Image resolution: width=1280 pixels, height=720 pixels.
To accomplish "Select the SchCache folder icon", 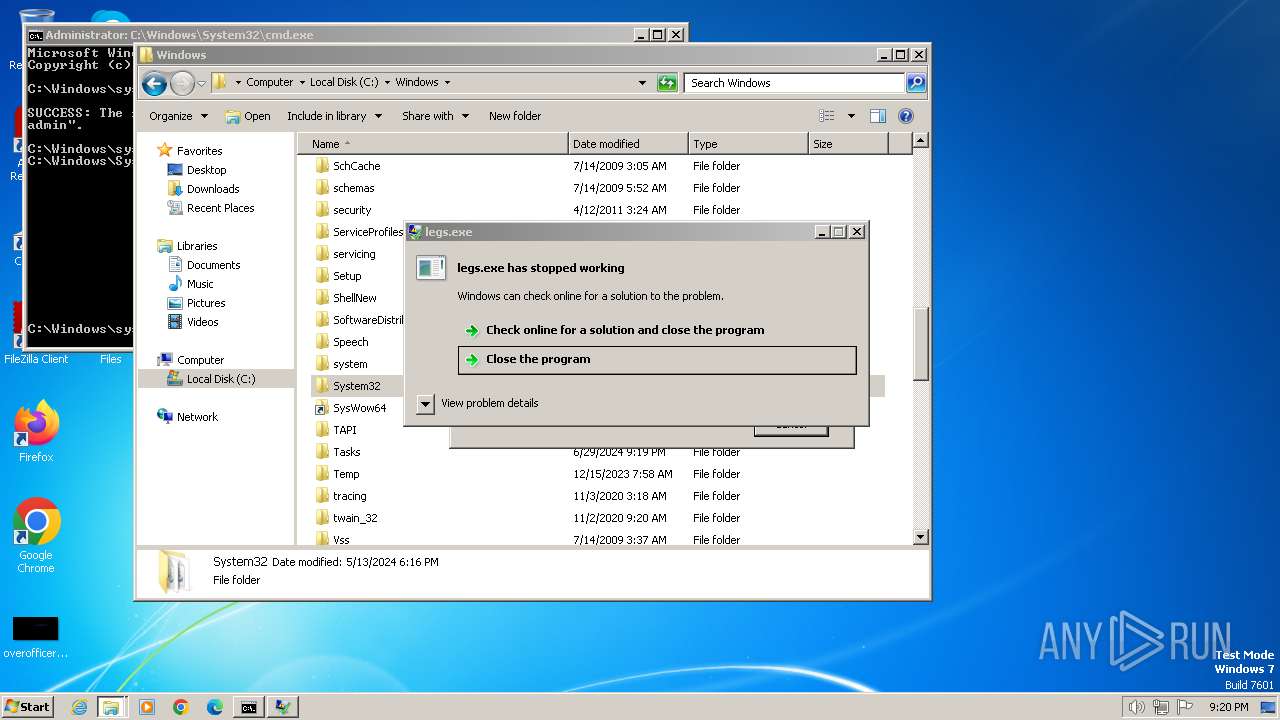I will click(x=322, y=166).
